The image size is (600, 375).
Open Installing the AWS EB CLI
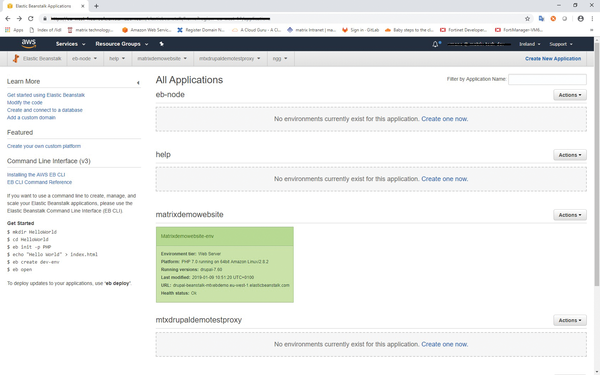[x=36, y=174]
